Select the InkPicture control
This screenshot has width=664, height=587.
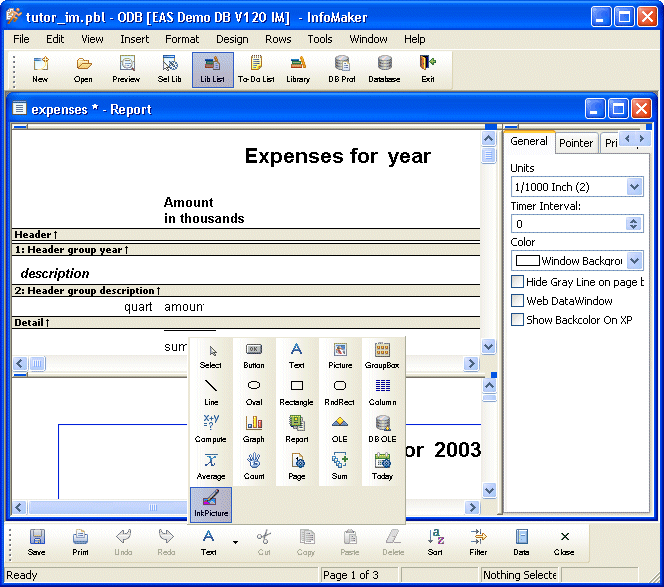(x=211, y=504)
